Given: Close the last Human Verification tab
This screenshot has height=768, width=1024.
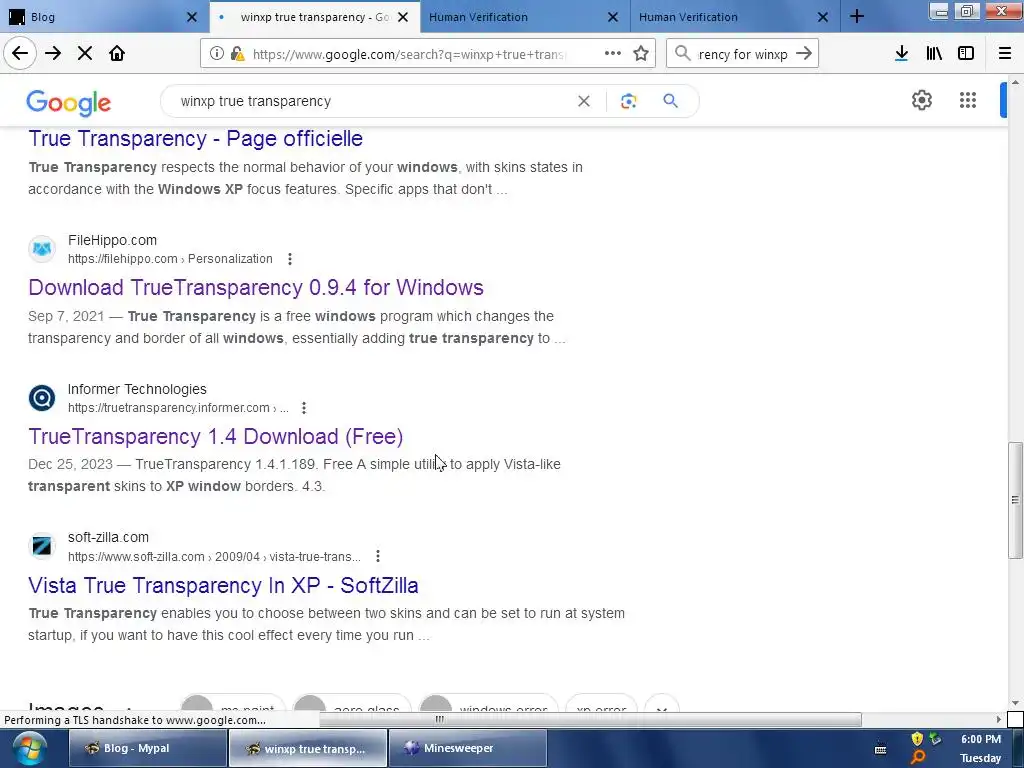Looking at the screenshot, I should point(823,17).
